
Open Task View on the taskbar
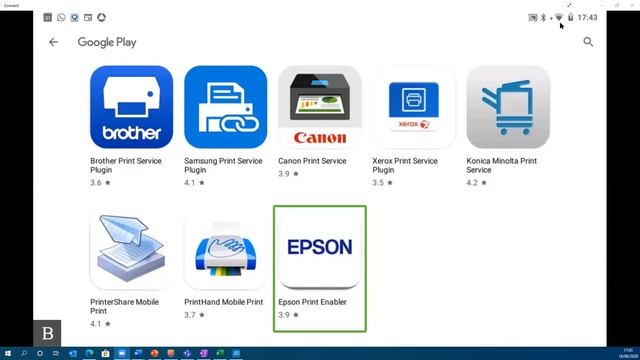pos(56,353)
